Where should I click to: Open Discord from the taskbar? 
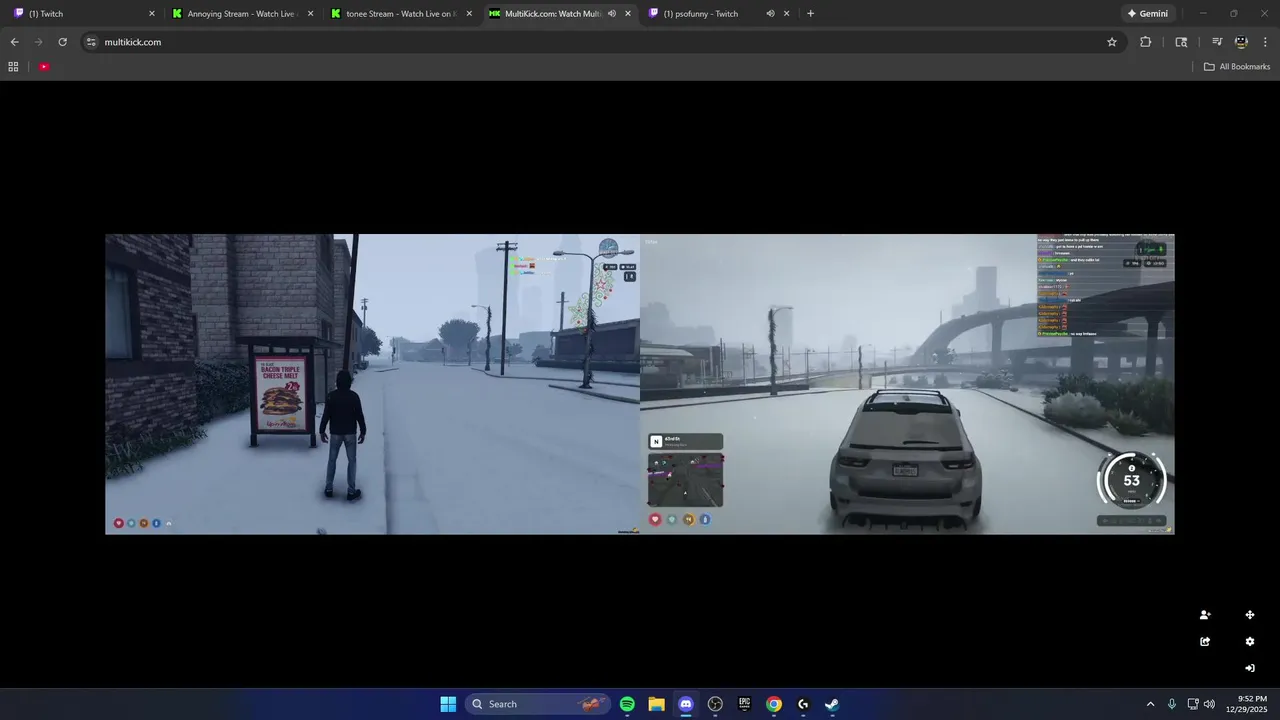(x=686, y=704)
